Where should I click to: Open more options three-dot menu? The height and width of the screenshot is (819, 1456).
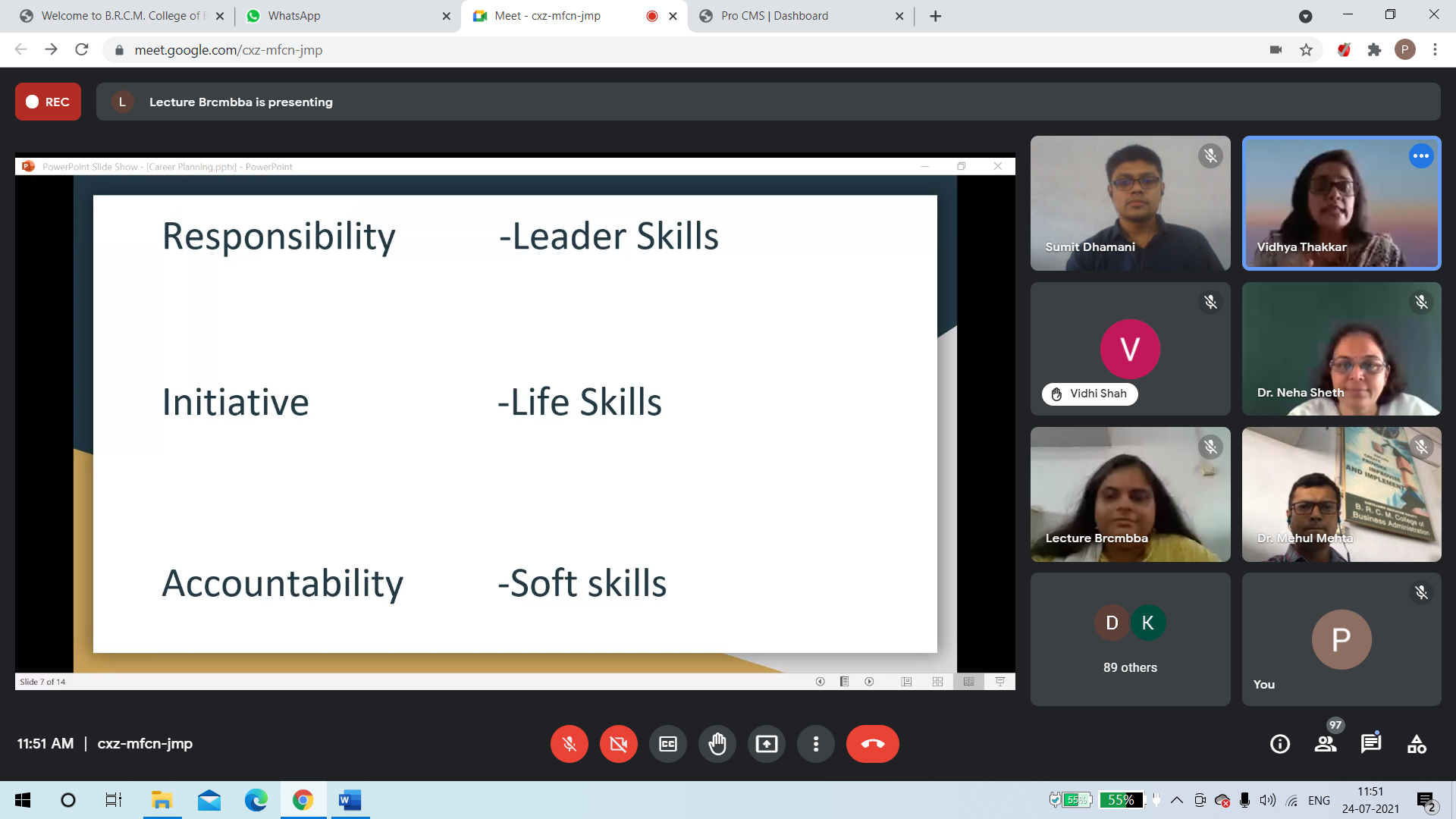coord(815,744)
